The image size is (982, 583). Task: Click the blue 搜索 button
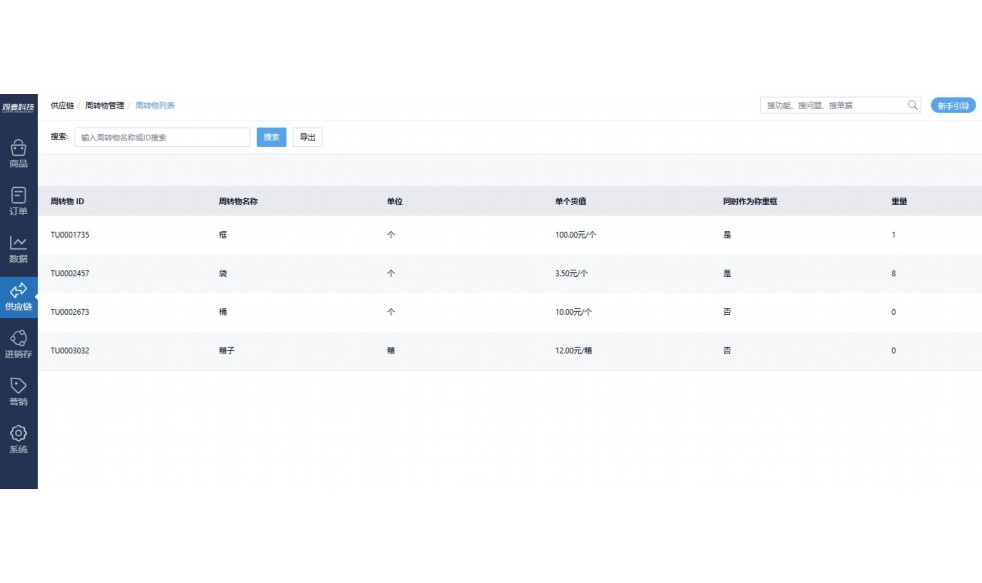271,137
